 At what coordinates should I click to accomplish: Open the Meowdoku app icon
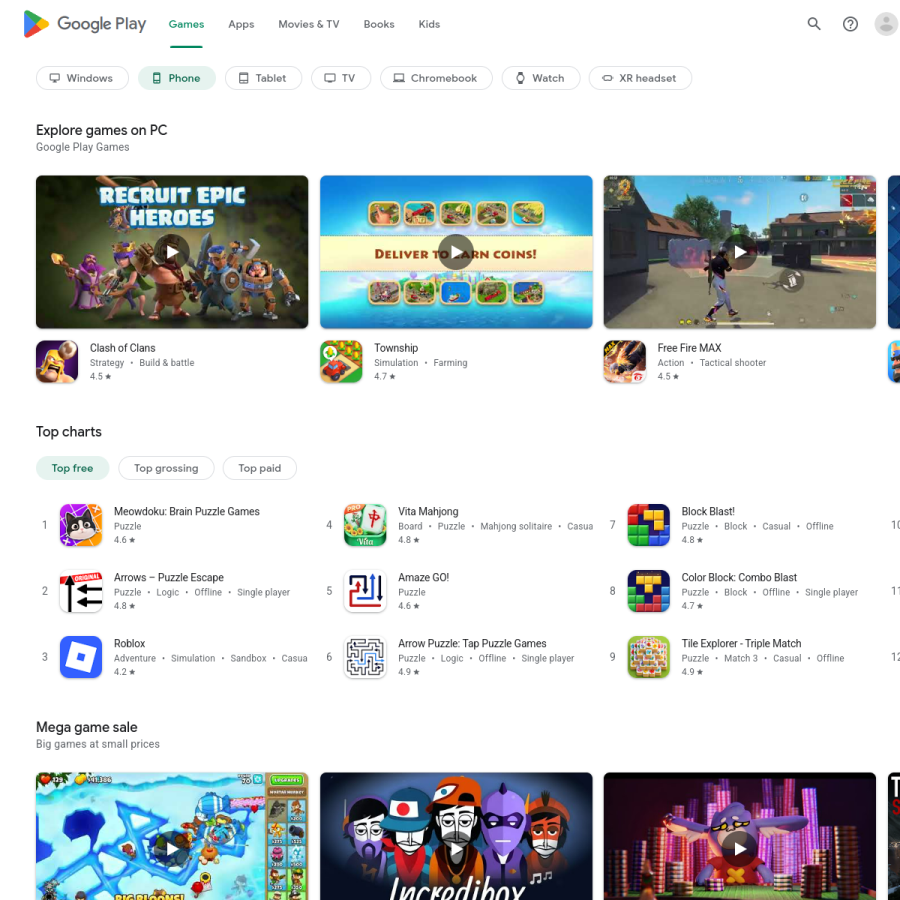81,525
